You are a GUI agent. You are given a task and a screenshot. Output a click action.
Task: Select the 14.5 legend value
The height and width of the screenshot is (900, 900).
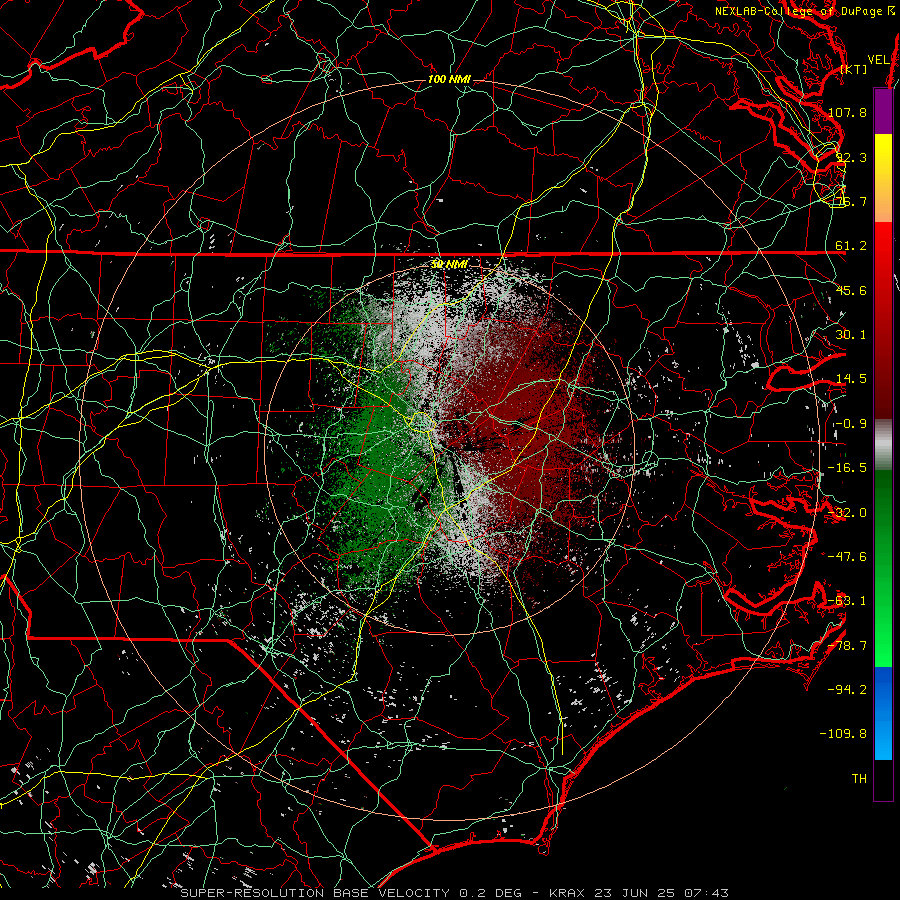[851, 379]
